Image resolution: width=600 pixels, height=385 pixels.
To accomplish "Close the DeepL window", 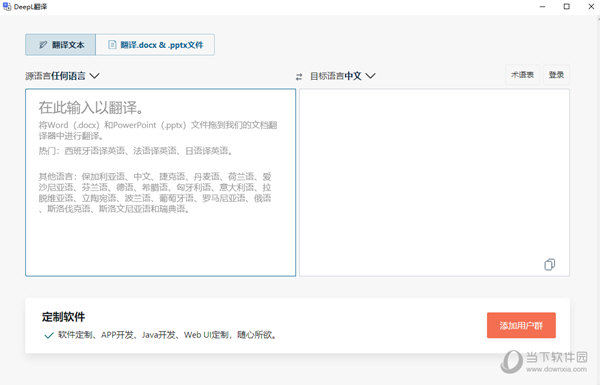I will point(591,7).
